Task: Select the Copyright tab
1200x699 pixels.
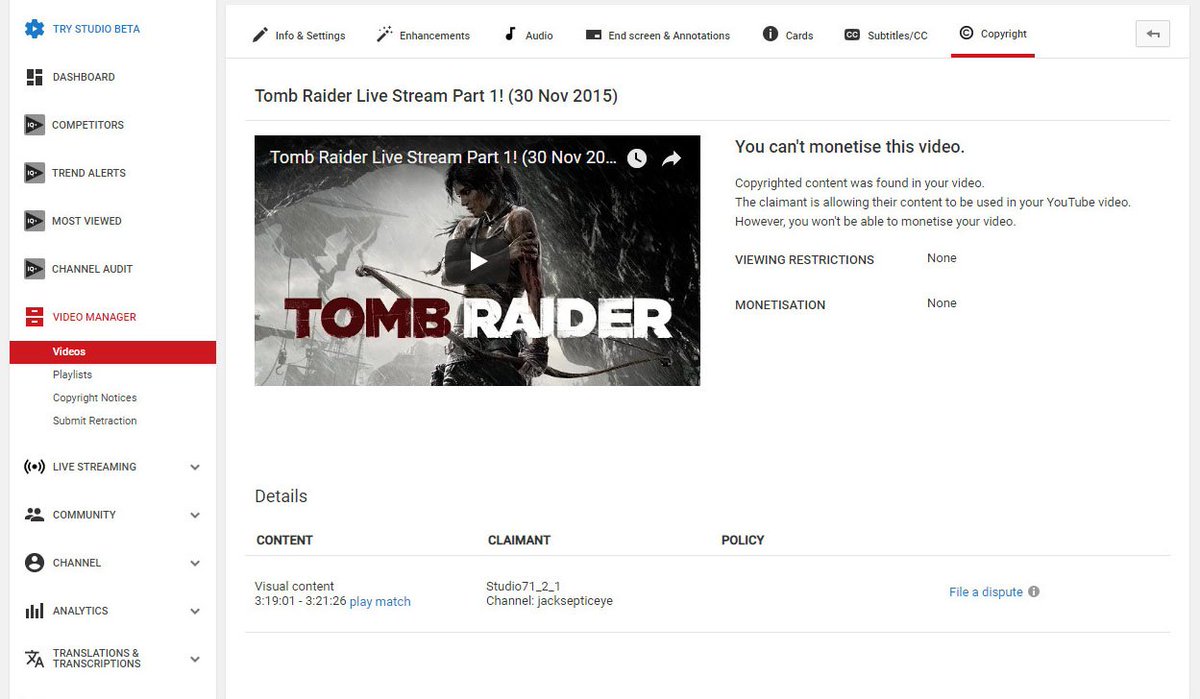Action: [992, 34]
